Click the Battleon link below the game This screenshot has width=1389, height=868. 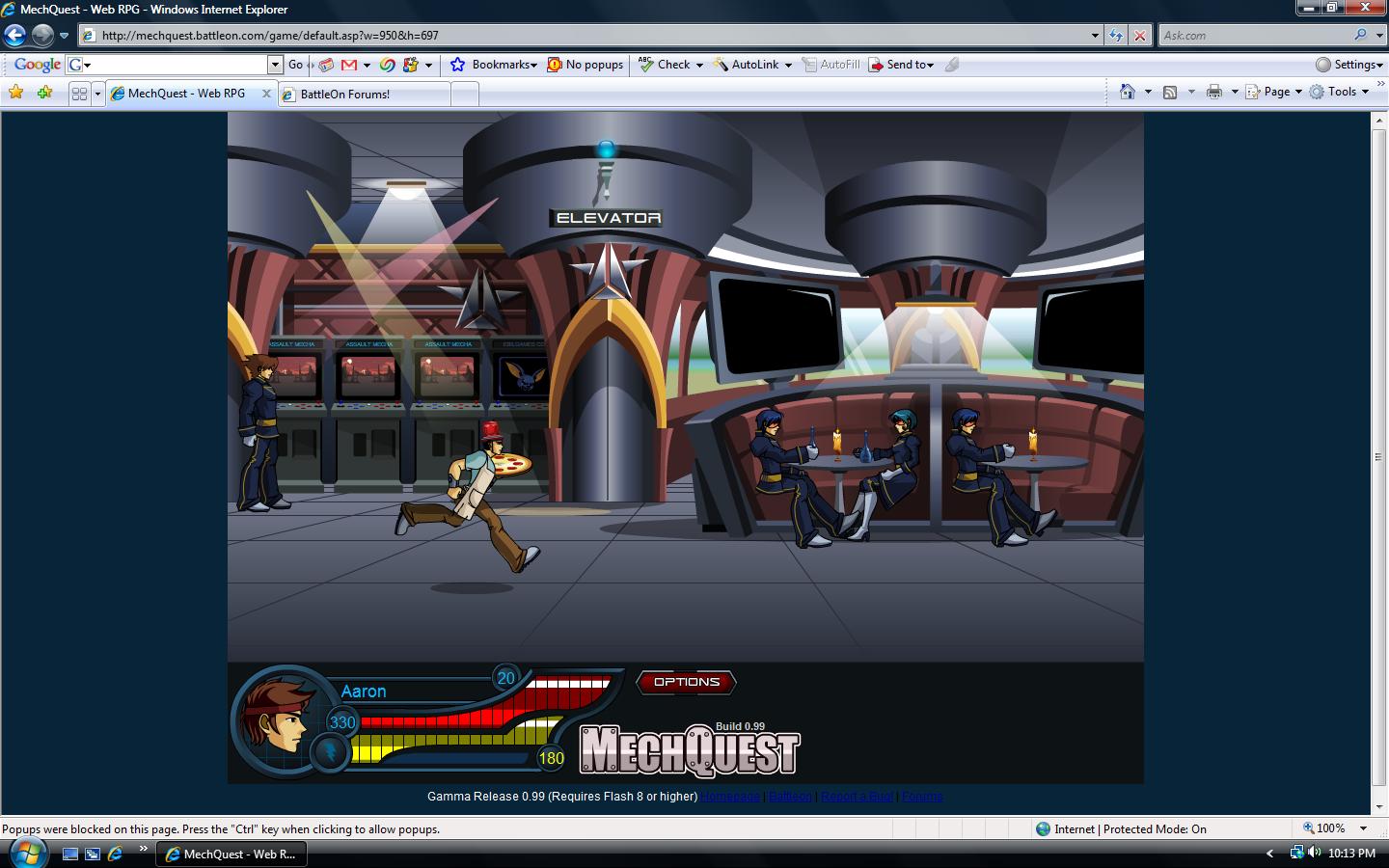tap(790, 797)
